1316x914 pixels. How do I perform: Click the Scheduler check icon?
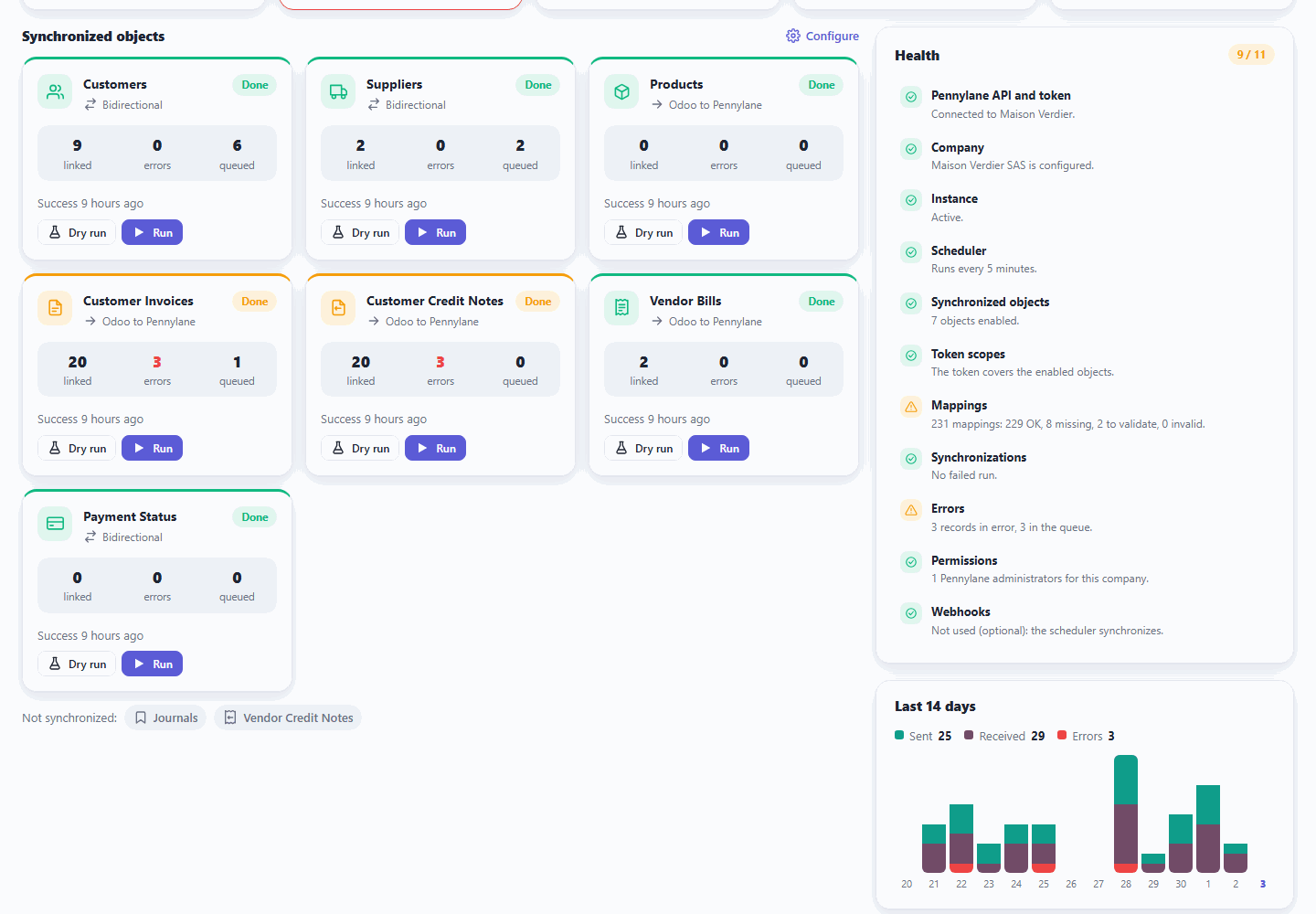coord(911,252)
